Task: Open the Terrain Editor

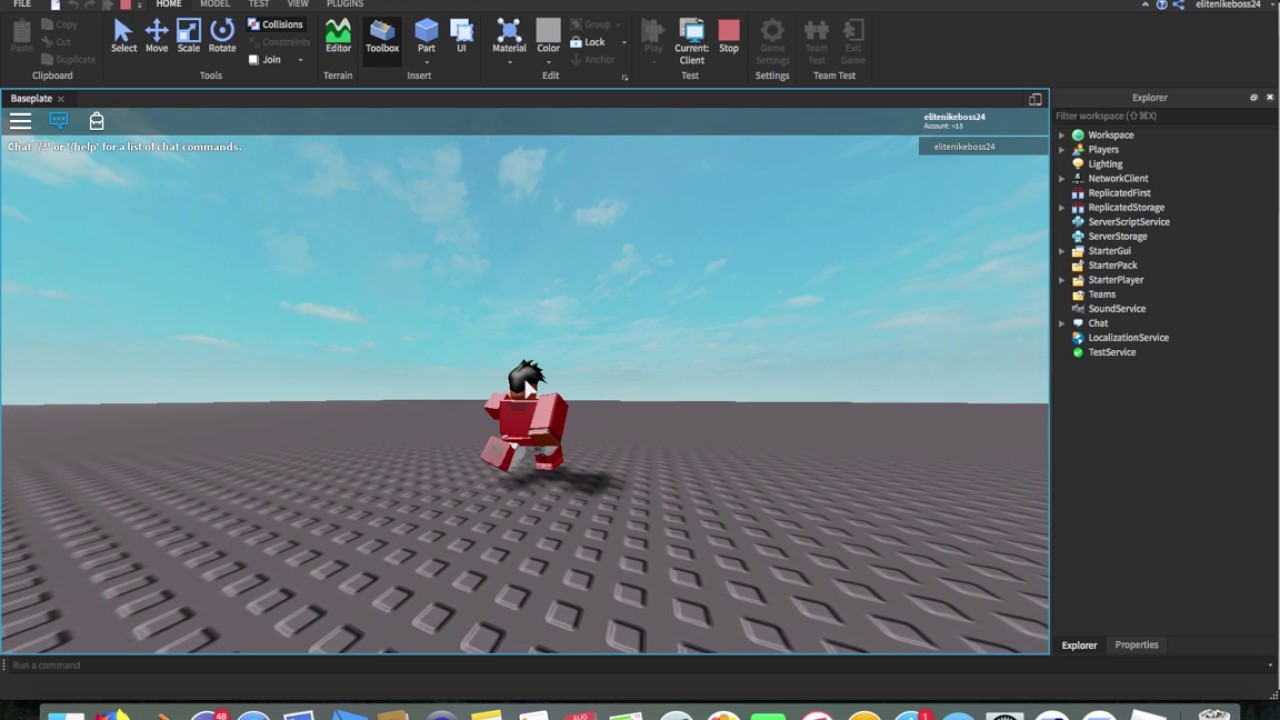Action: tap(338, 36)
